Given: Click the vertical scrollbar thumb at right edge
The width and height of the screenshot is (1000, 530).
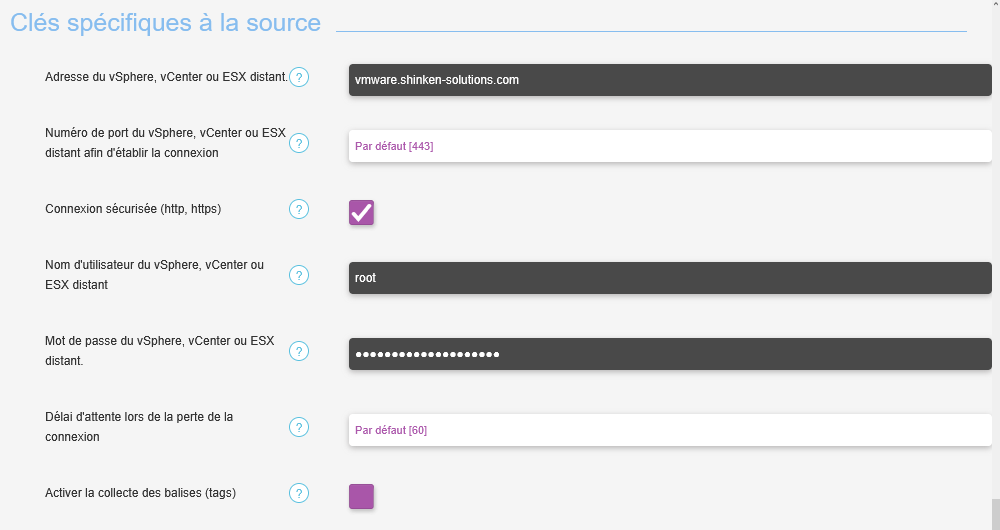Looking at the screenshot, I should pos(995,514).
